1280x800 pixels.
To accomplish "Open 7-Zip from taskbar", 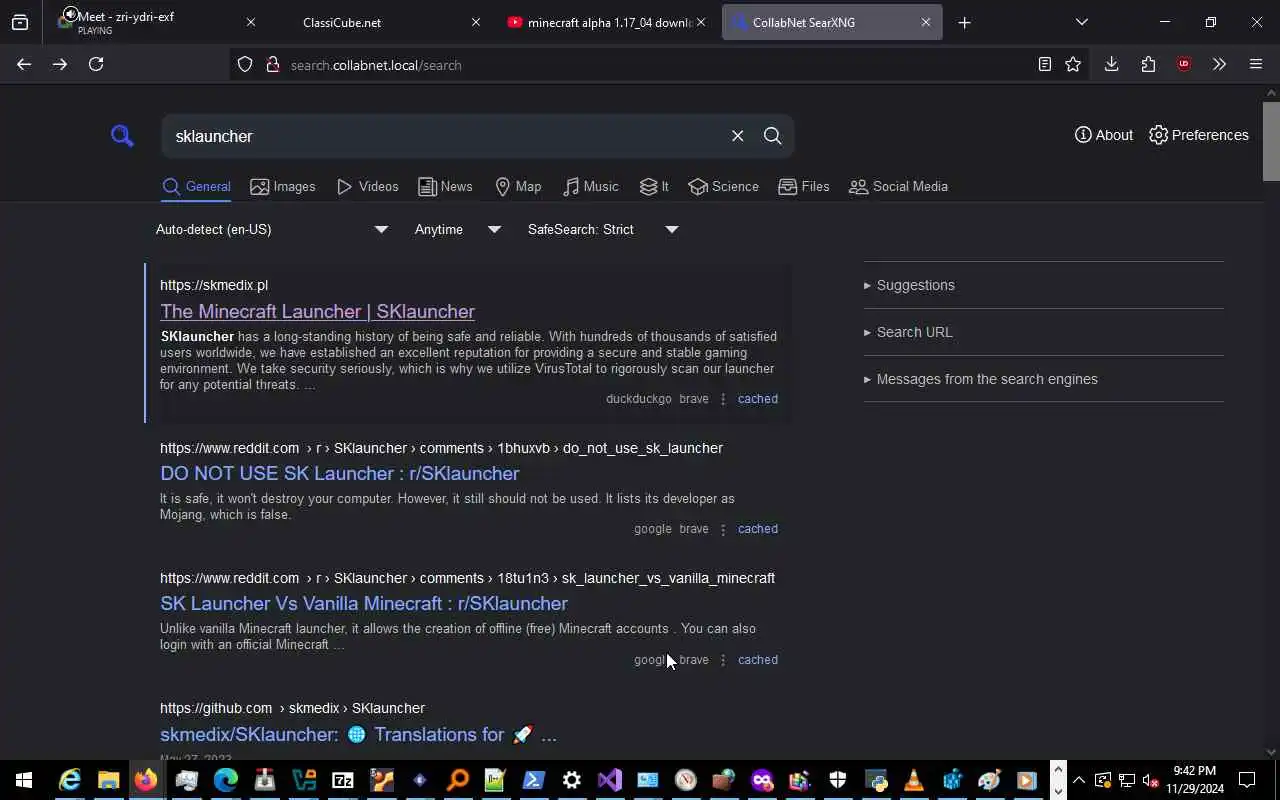I will point(343,780).
